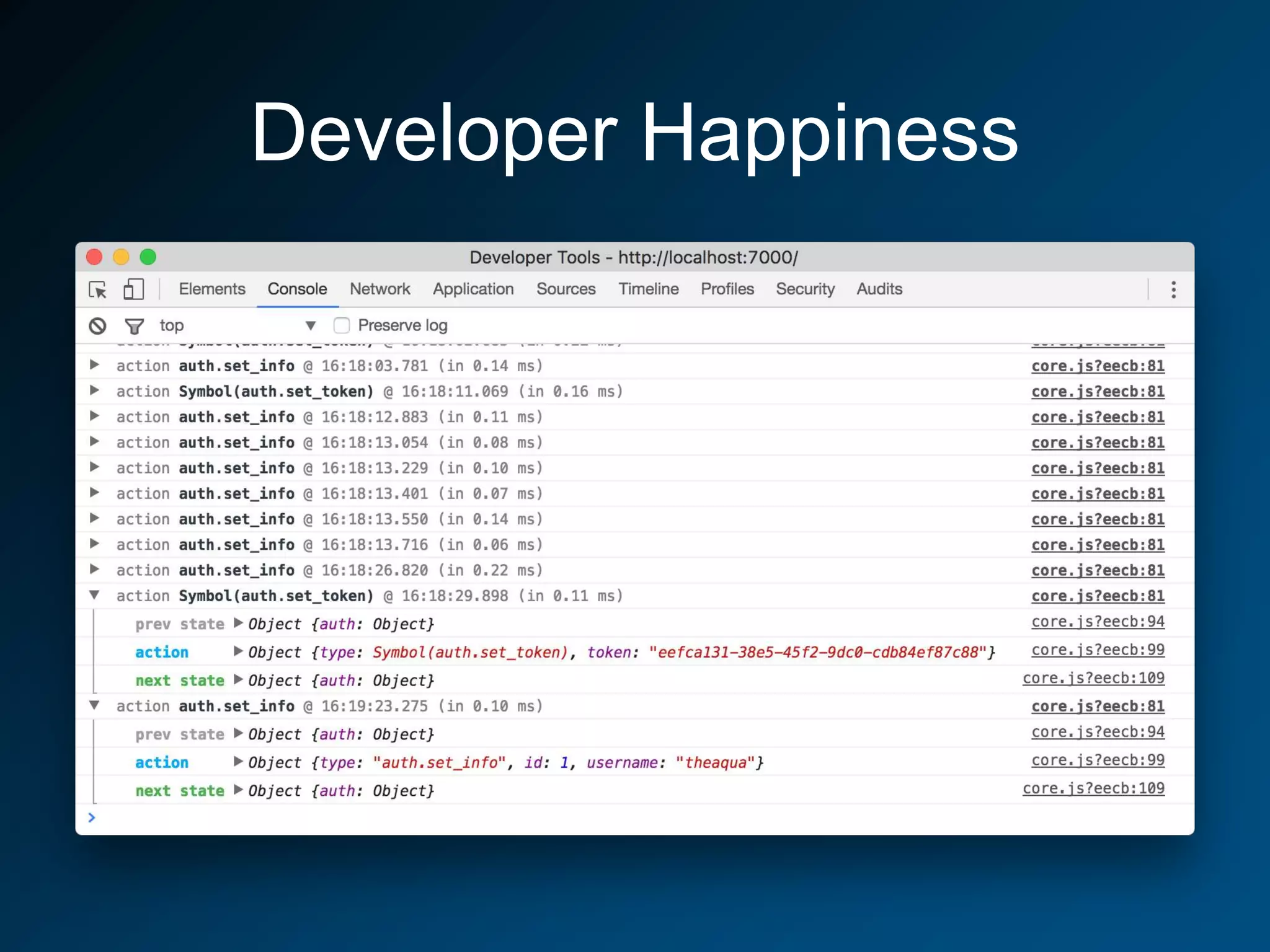Screen dimensions: 1270x952
Task: Go to the Profiles tab
Action: [x=727, y=289]
